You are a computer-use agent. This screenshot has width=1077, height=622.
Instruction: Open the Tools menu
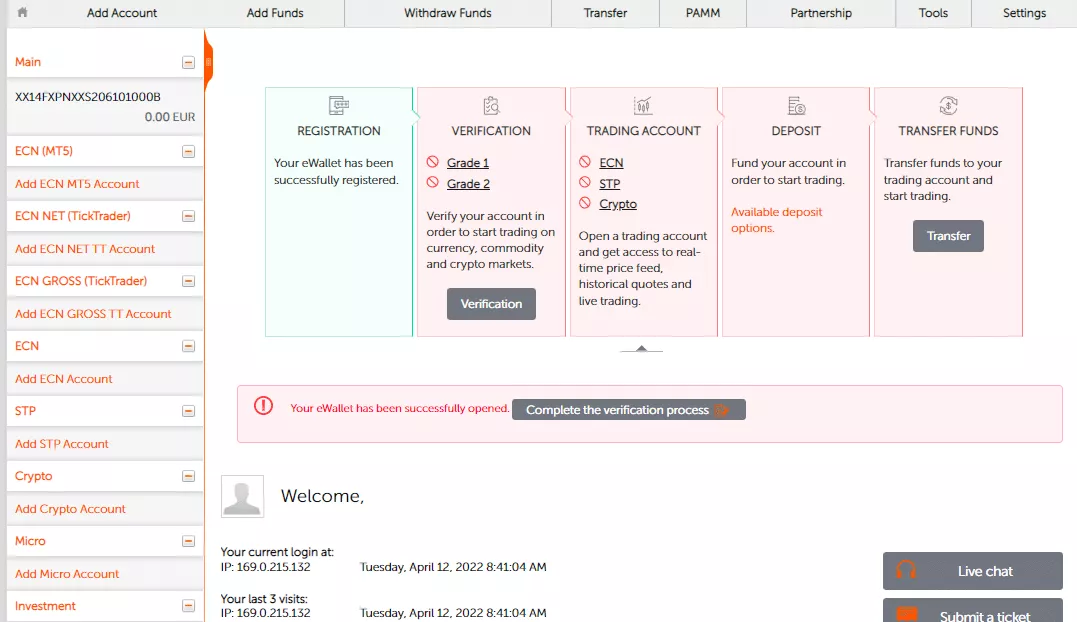pyautogui.click(x=933, y=13)
